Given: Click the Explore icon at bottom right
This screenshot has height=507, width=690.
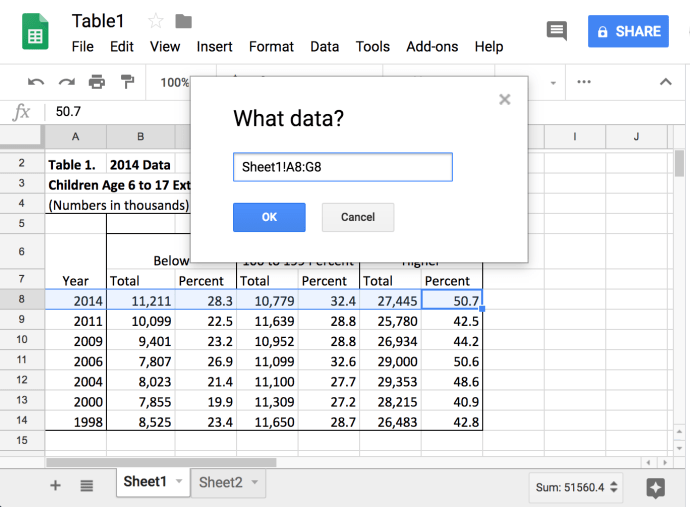Looking at the screenshot, I should 656,487.
